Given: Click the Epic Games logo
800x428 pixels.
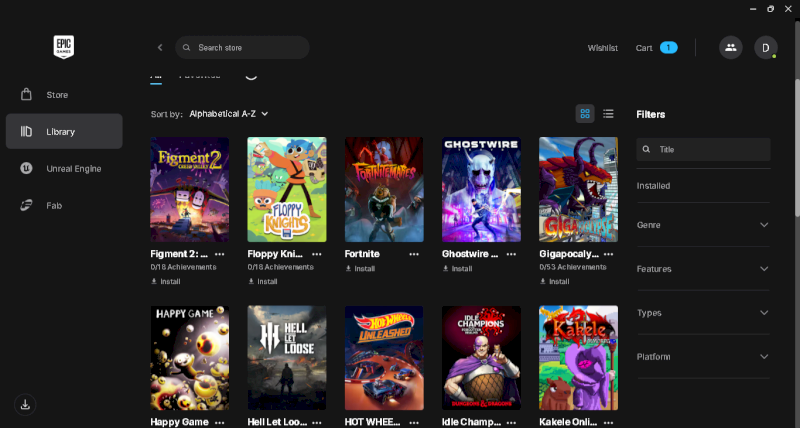Looking at the screenshot, I should (64, 47).
